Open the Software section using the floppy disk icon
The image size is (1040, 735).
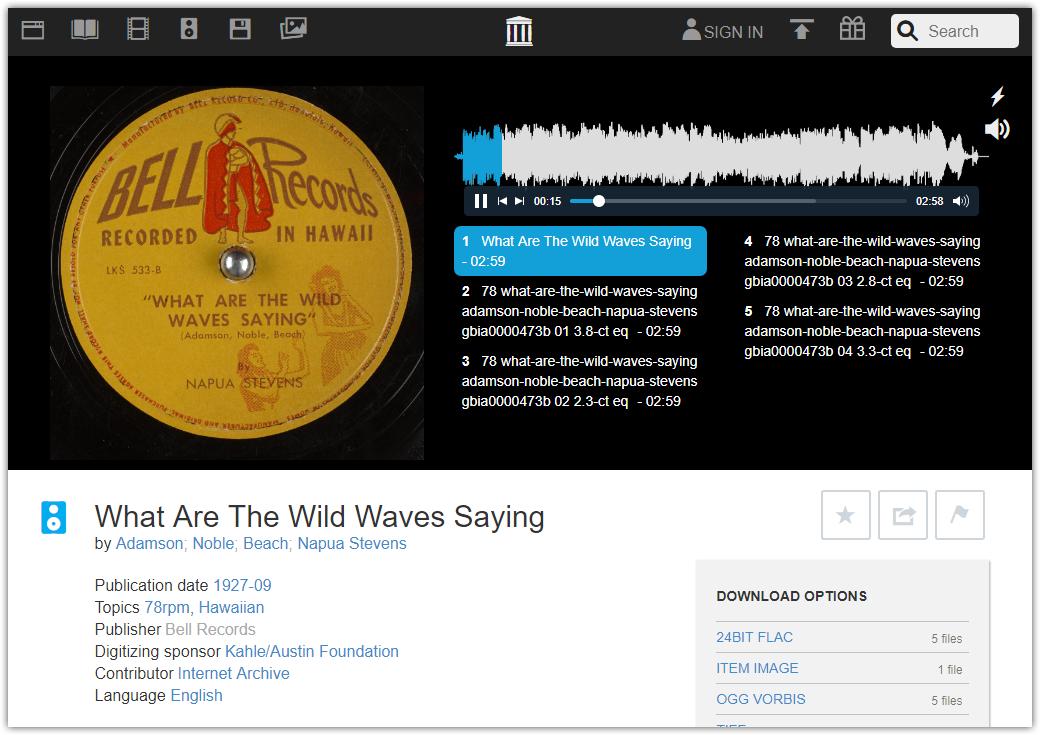coord(240,29)
